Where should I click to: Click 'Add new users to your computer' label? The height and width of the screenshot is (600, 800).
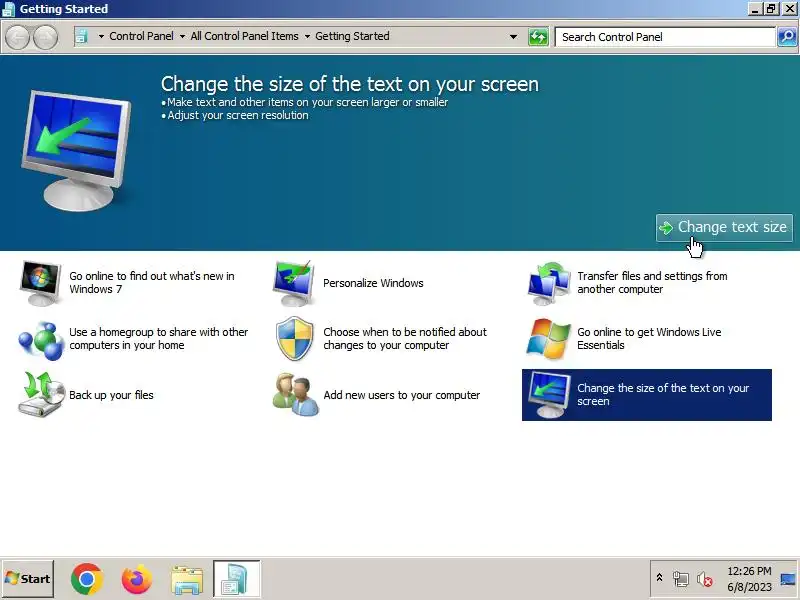pos(402,395)
